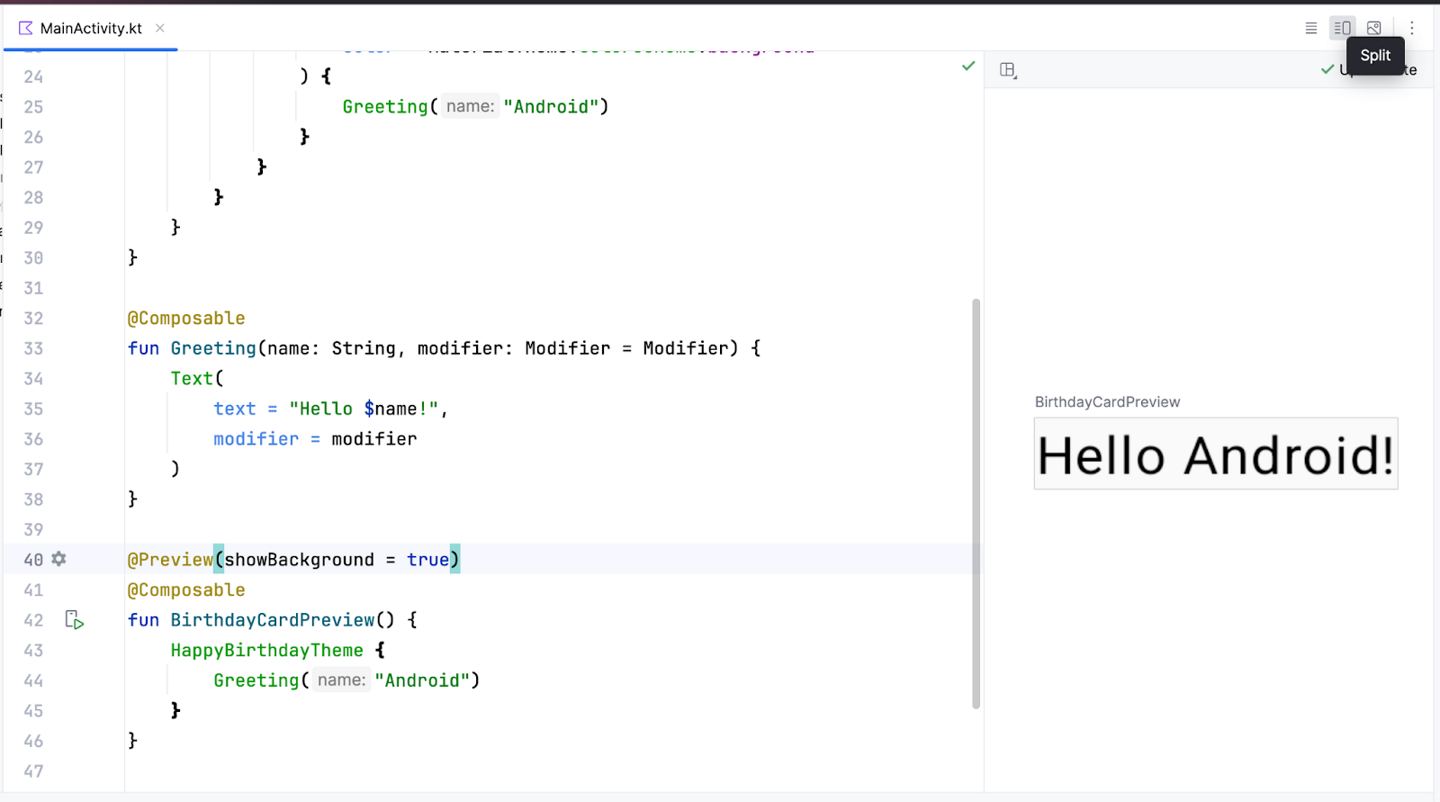Viewport: 1440px width, 802px height.
Task: Switch editor to Code-only view
Action: tap(1311, 28)
